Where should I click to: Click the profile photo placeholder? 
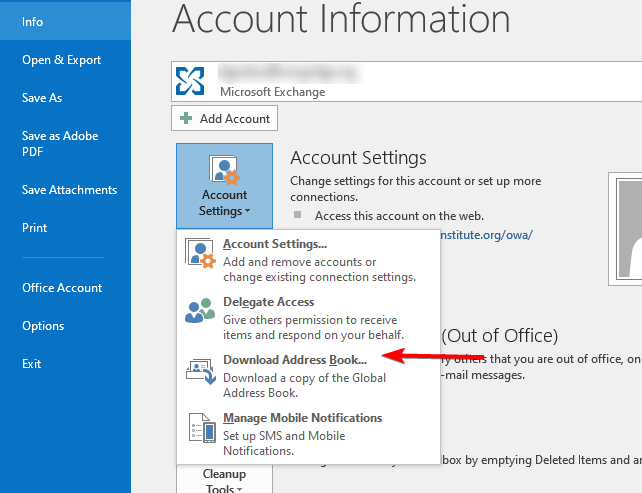click(626, 229)
